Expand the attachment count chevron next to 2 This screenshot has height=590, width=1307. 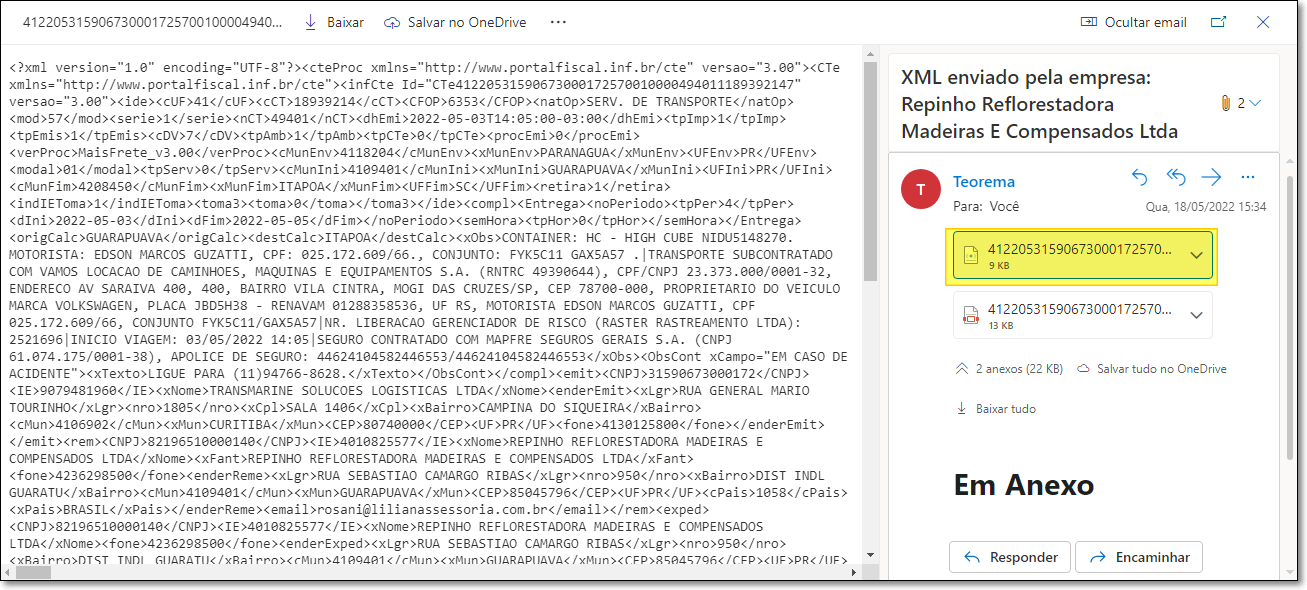[x=1256, y=103]
